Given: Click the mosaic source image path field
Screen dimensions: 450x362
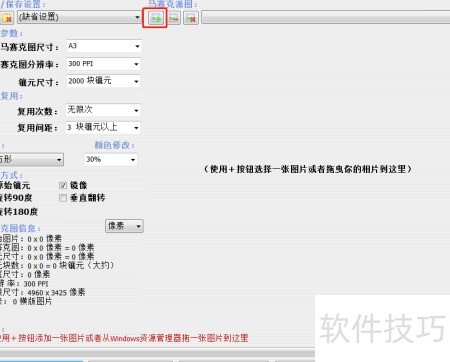Looking at the screenshot, I should click(326, 17).
